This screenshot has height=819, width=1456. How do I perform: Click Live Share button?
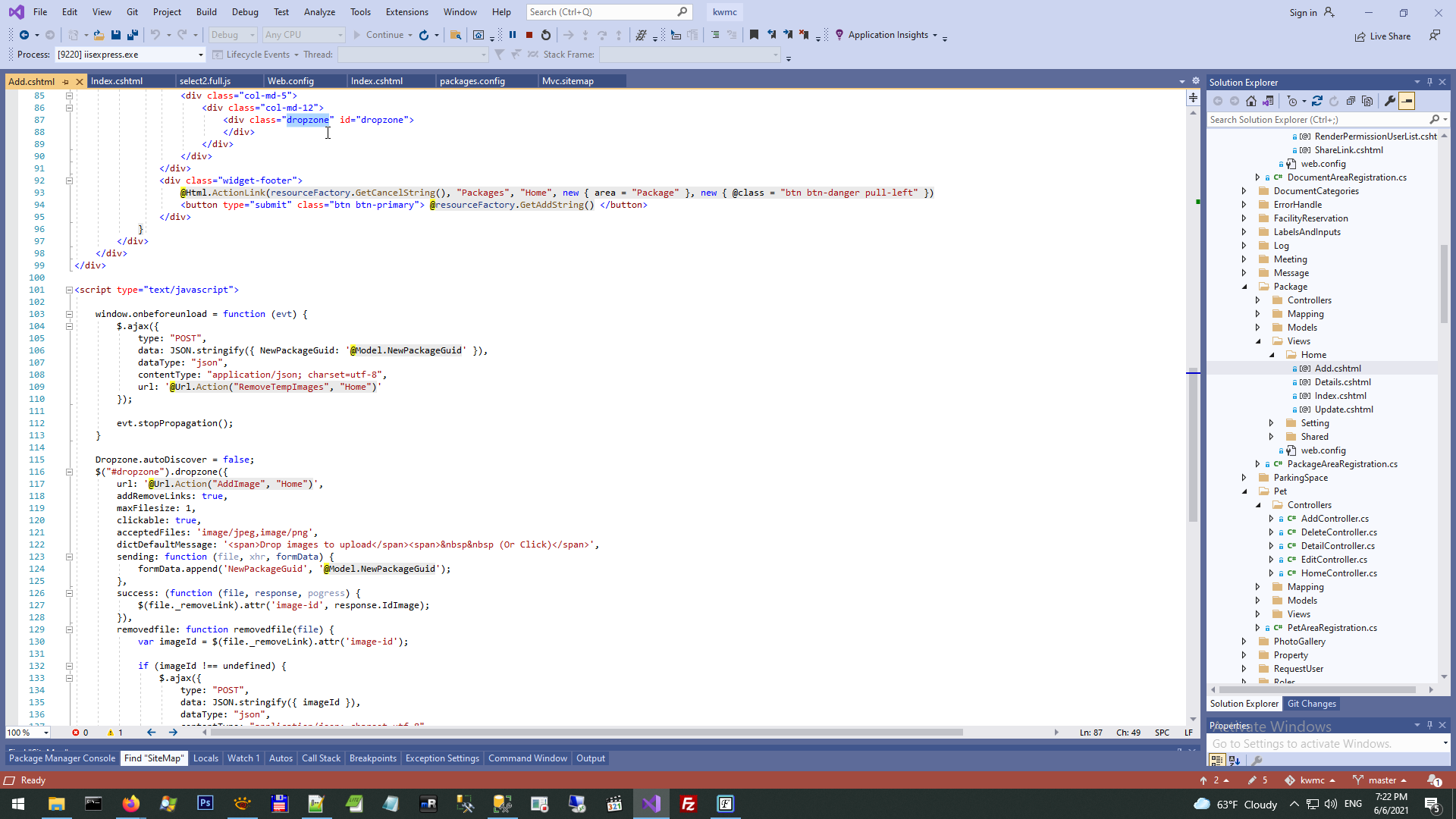pos(1383,36)
